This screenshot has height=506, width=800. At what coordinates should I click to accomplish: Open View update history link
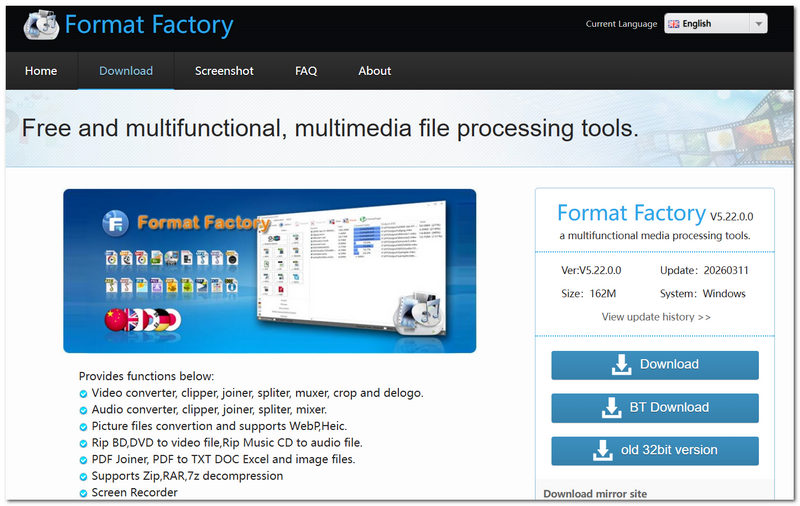656,317
